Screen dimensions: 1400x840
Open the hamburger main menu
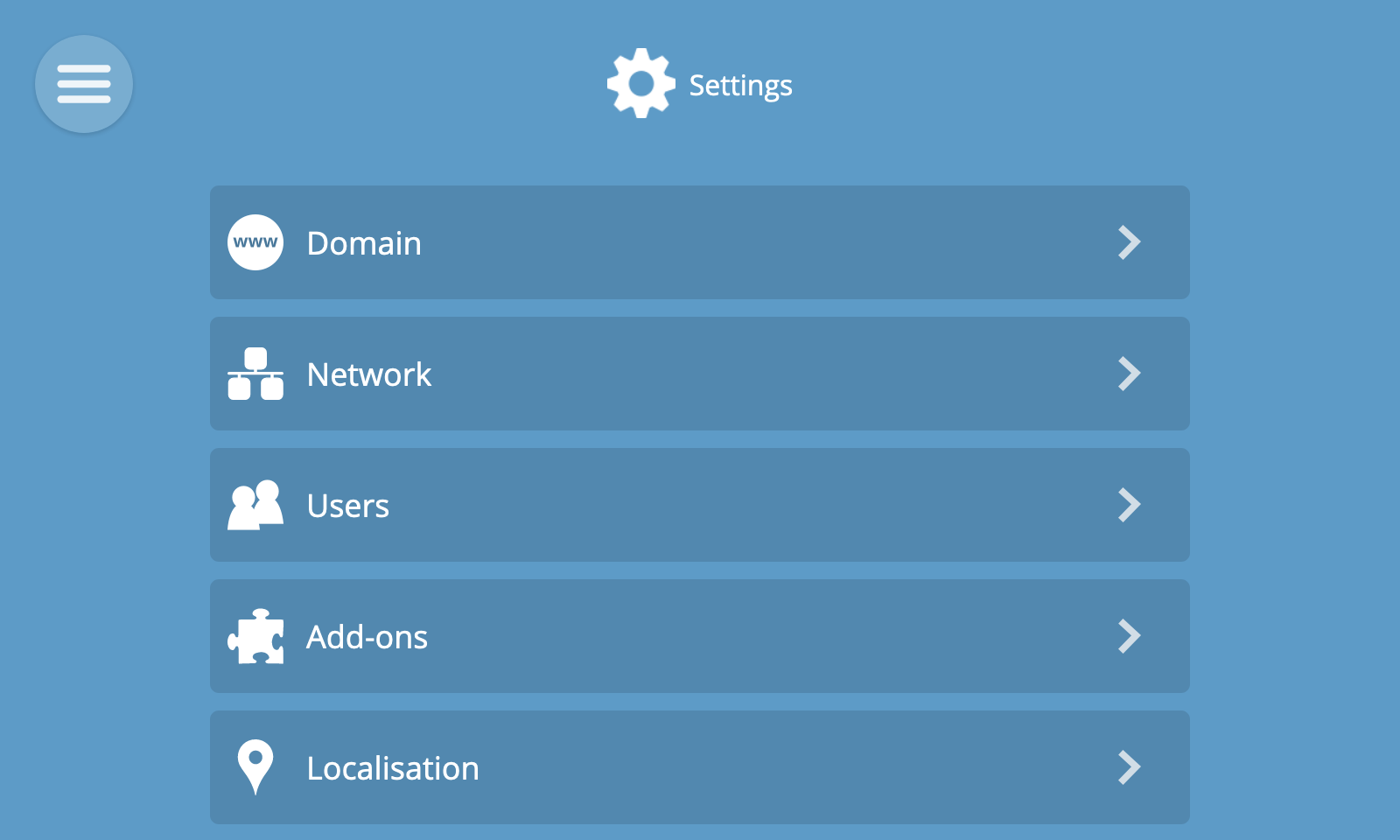(x=84, y=84)
